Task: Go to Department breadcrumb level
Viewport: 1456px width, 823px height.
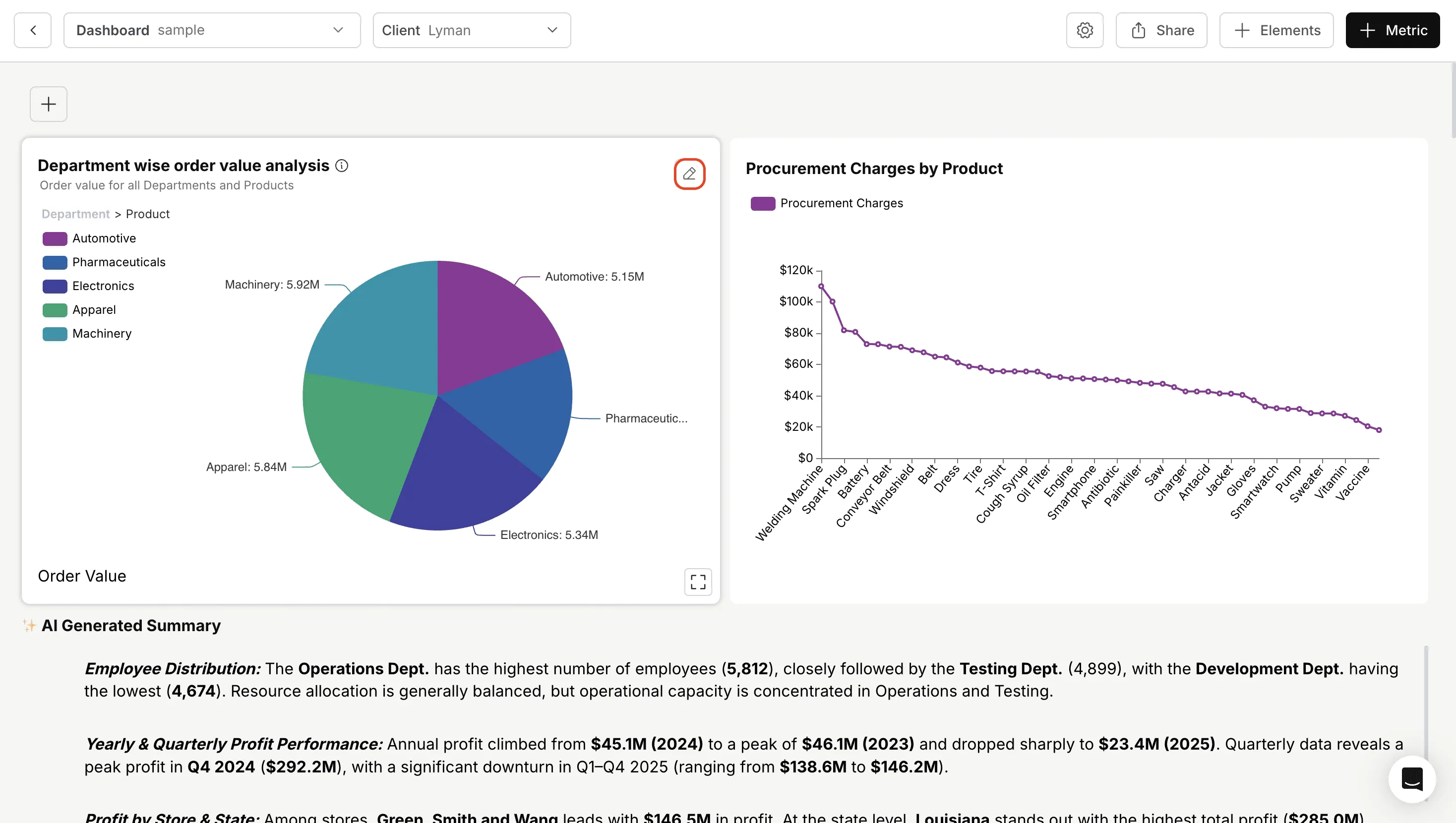Action: pyautogui.click(x=76, y=214)
